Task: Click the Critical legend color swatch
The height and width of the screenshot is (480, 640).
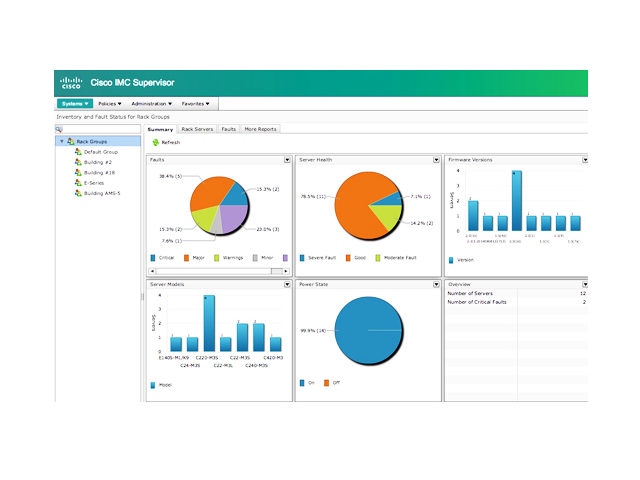Action: (x=153, y=257)
